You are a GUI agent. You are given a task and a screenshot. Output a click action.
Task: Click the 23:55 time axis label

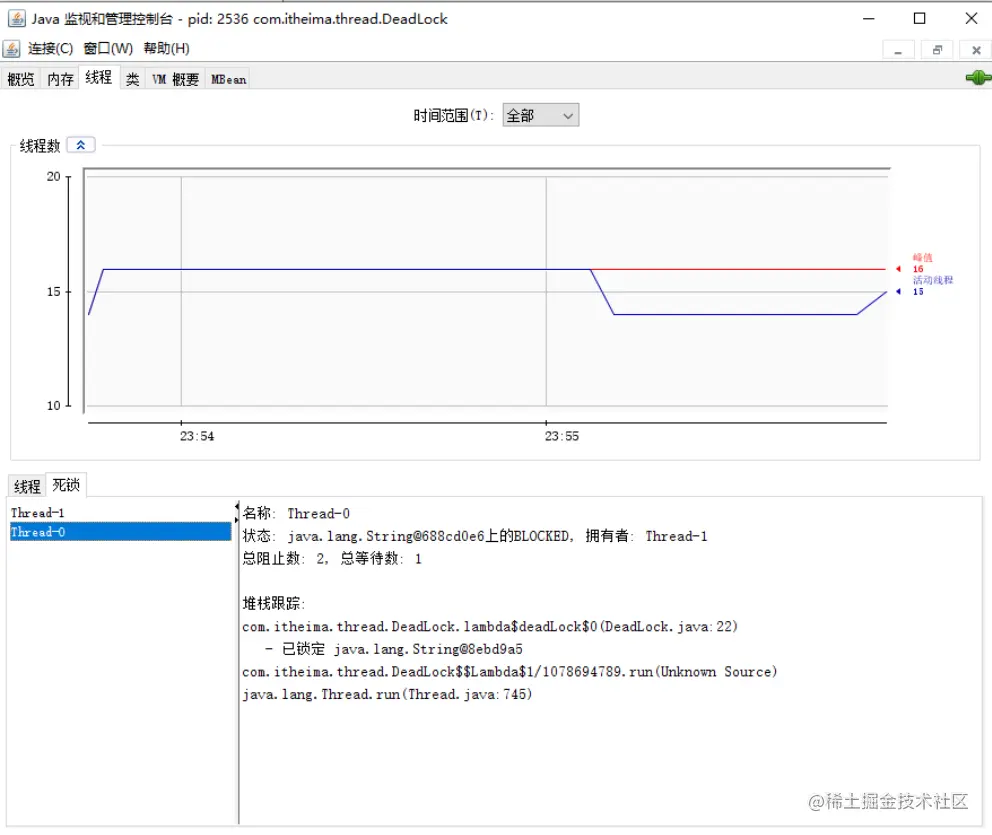click(x=562, y=436)
